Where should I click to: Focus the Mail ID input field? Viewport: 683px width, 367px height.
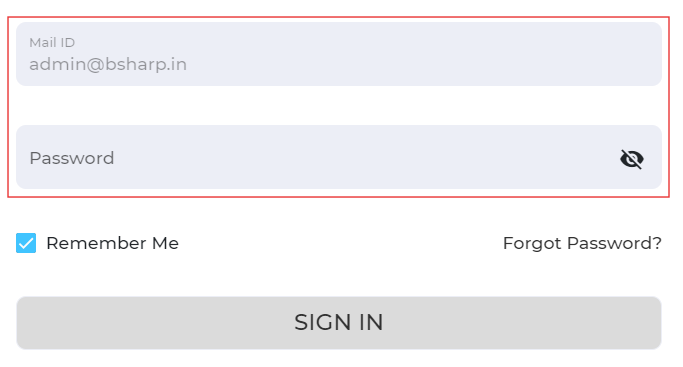click(339, 54)
